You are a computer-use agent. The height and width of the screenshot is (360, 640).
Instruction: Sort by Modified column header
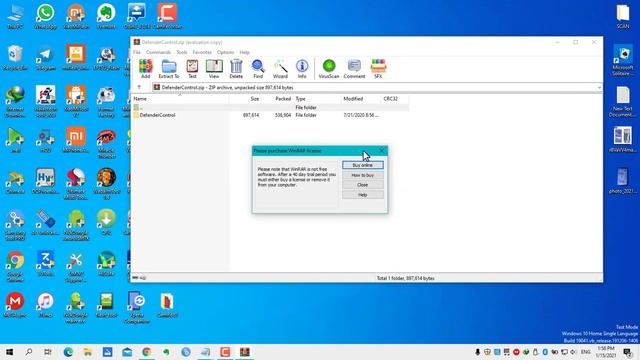point(361,99)
